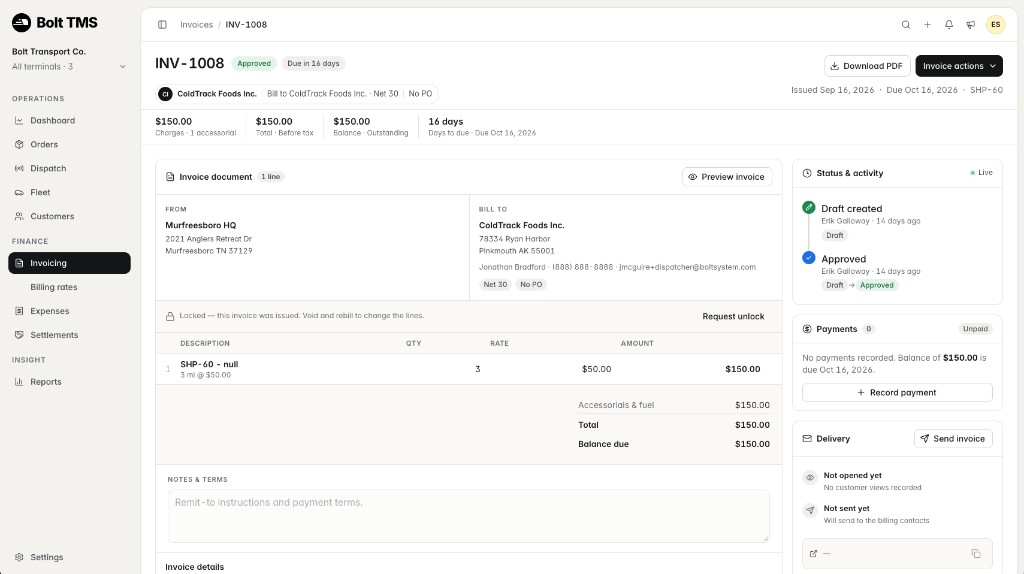Click the Record payment button
This screenshot has height=574, width=1024.
[897, 392]
